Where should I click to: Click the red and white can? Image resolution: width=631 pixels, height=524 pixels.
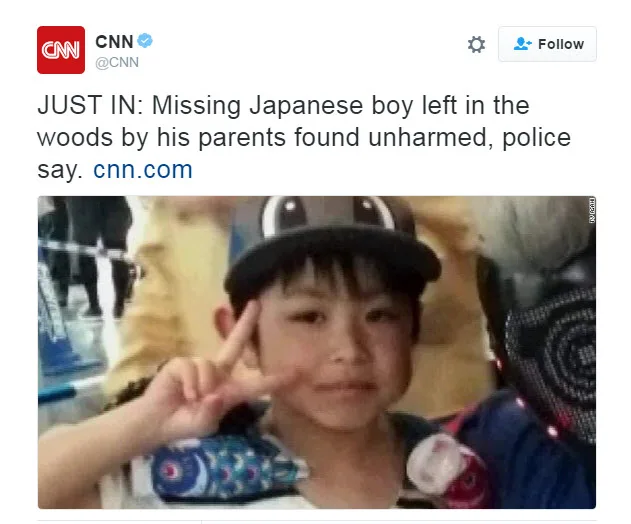(x=449, y=469)
